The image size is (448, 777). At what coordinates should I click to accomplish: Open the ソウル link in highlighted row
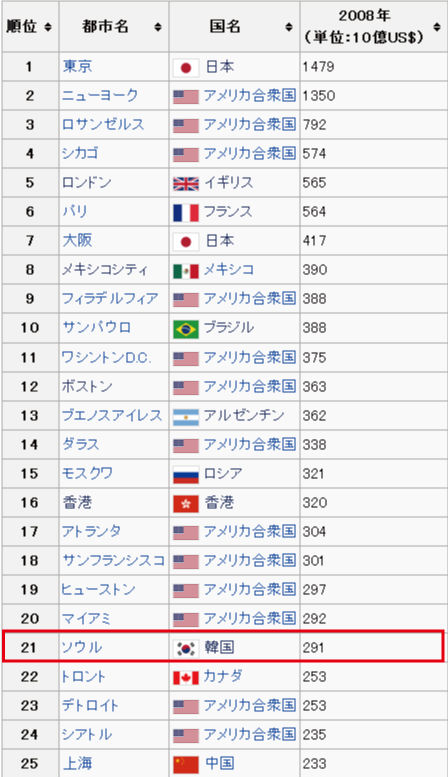(82, 647)
